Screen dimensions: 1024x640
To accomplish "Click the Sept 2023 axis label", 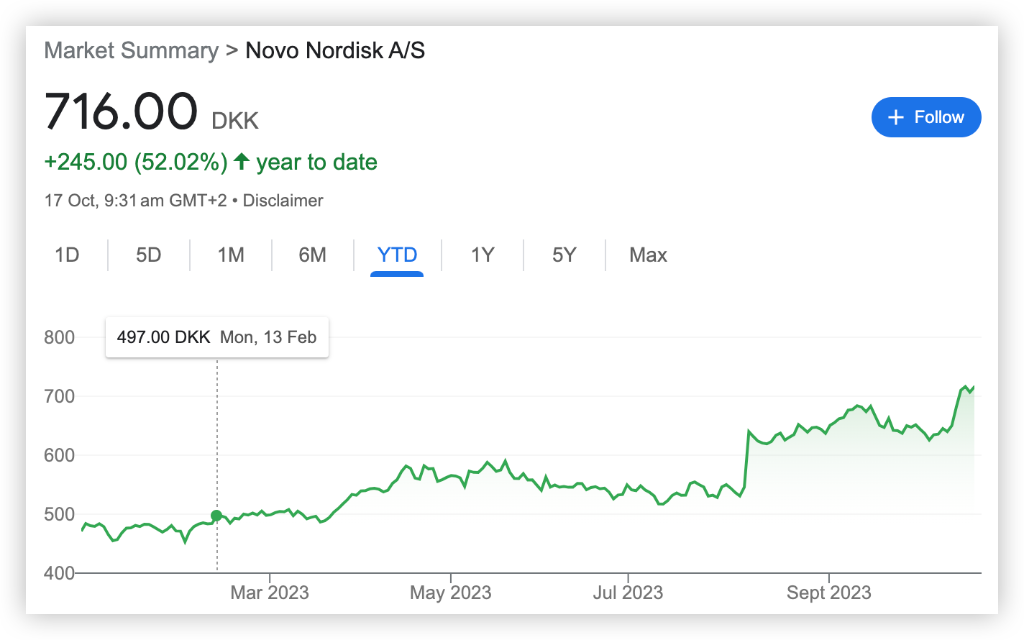I will [x=829, y=592].
